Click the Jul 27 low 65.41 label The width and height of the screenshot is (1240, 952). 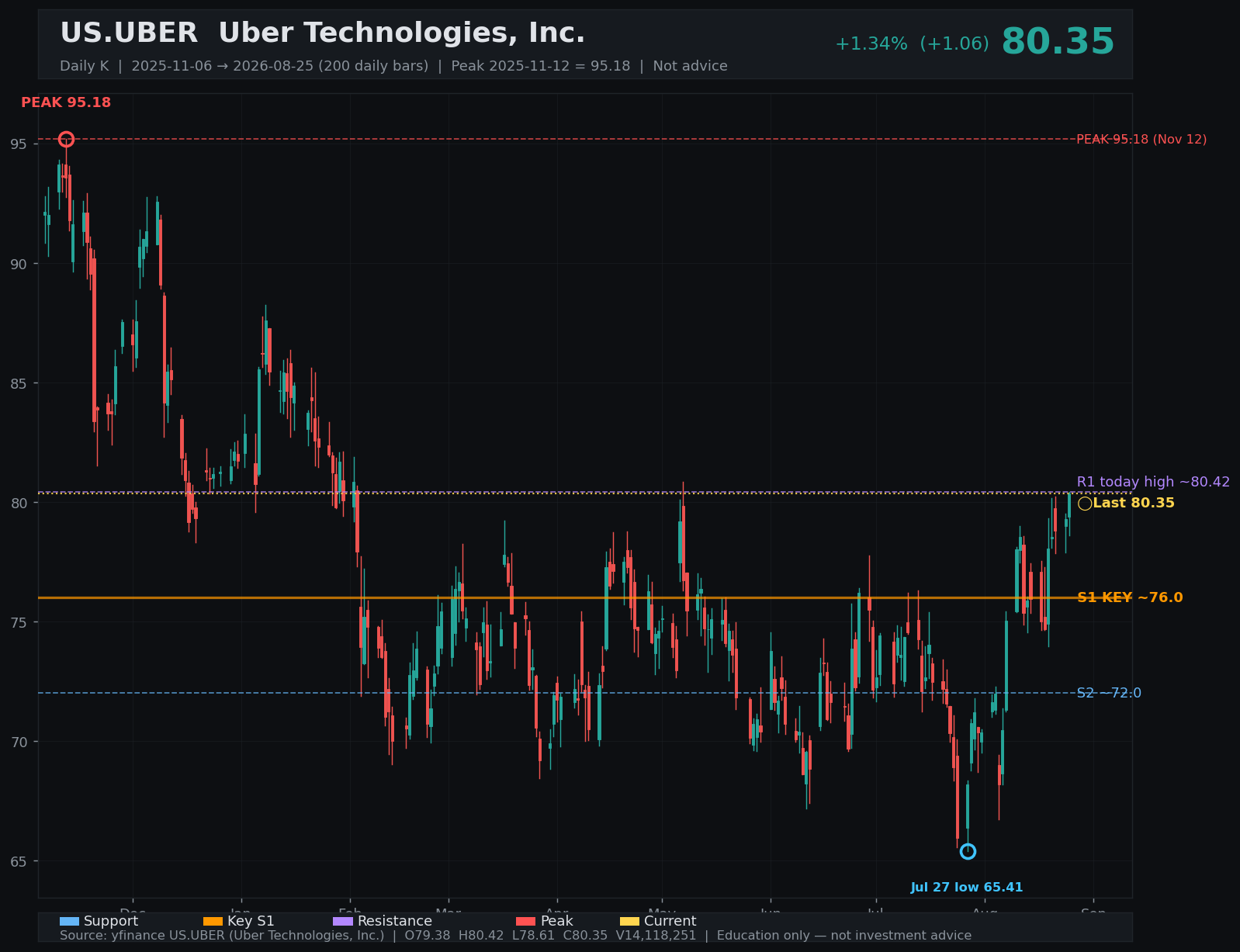click(967, 888)
